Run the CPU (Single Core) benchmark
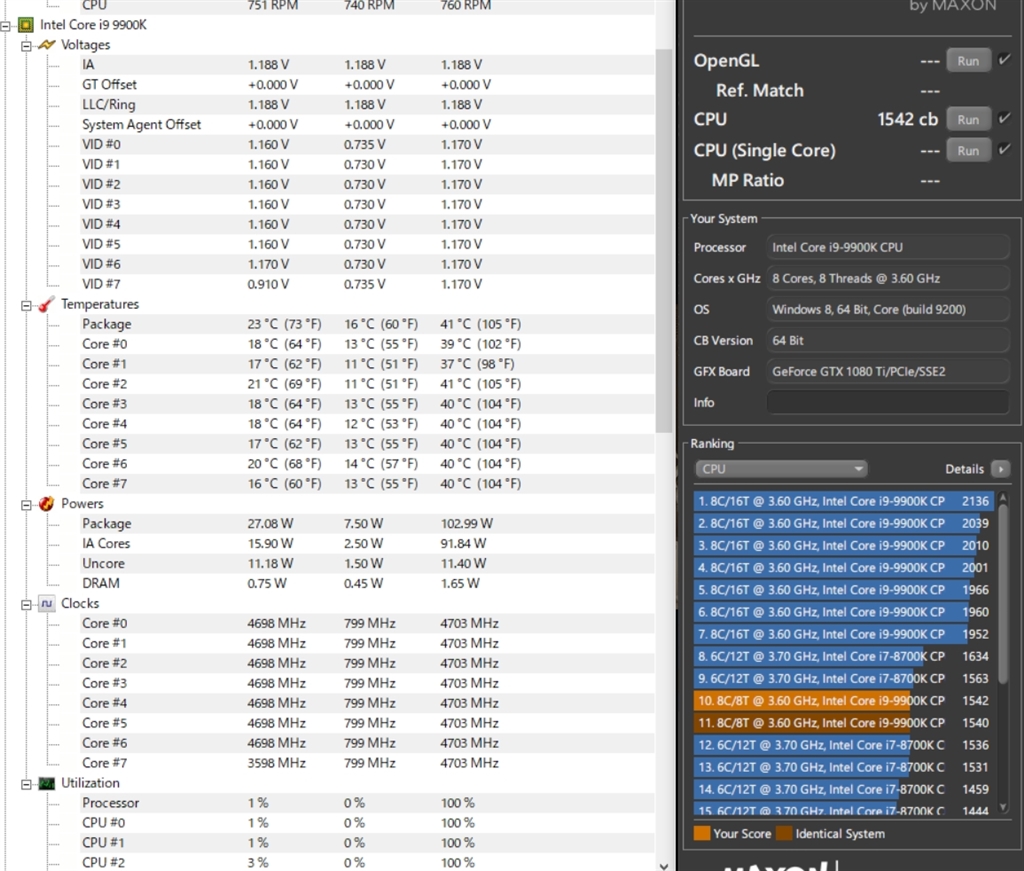Screen dimensions: 1024x871 [968, 150]
